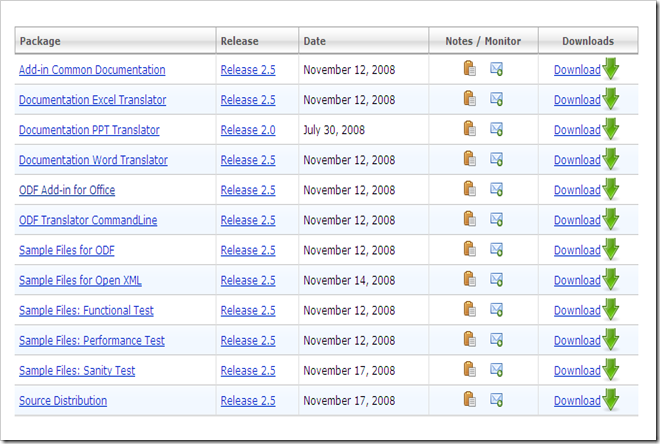The image size is (660, 444).
Task: Open Release 2.5 link for ODF Translator CommandLine
Action: pos(248,221)
